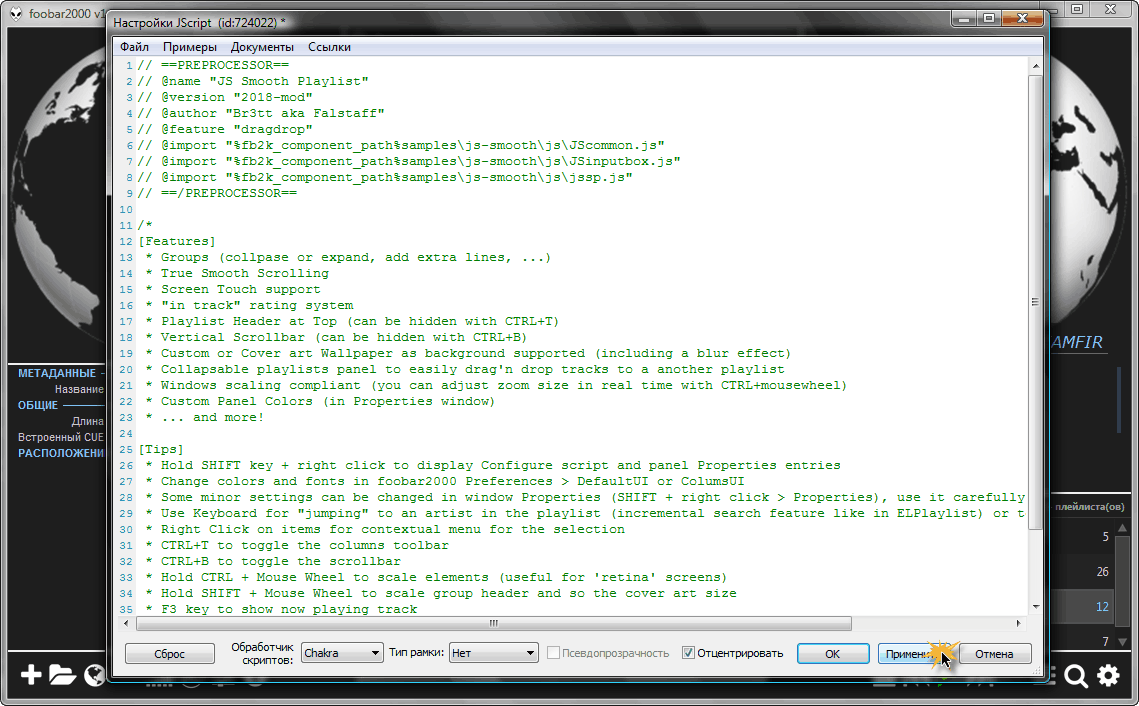Click code line 2 with @name "JS Smooth Playlist"
This screenshot has height=706, width=1139.
tap(254, 81)
